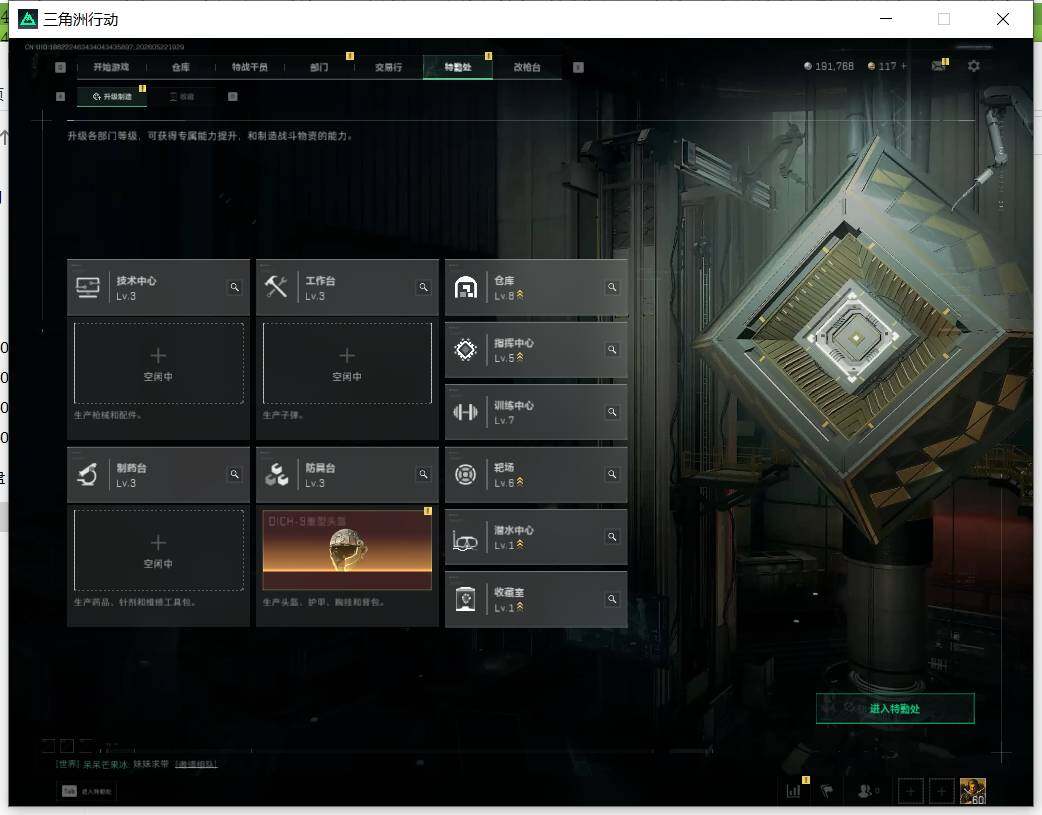
Task: Open the mail inbox icon
Action: [938, 66]
